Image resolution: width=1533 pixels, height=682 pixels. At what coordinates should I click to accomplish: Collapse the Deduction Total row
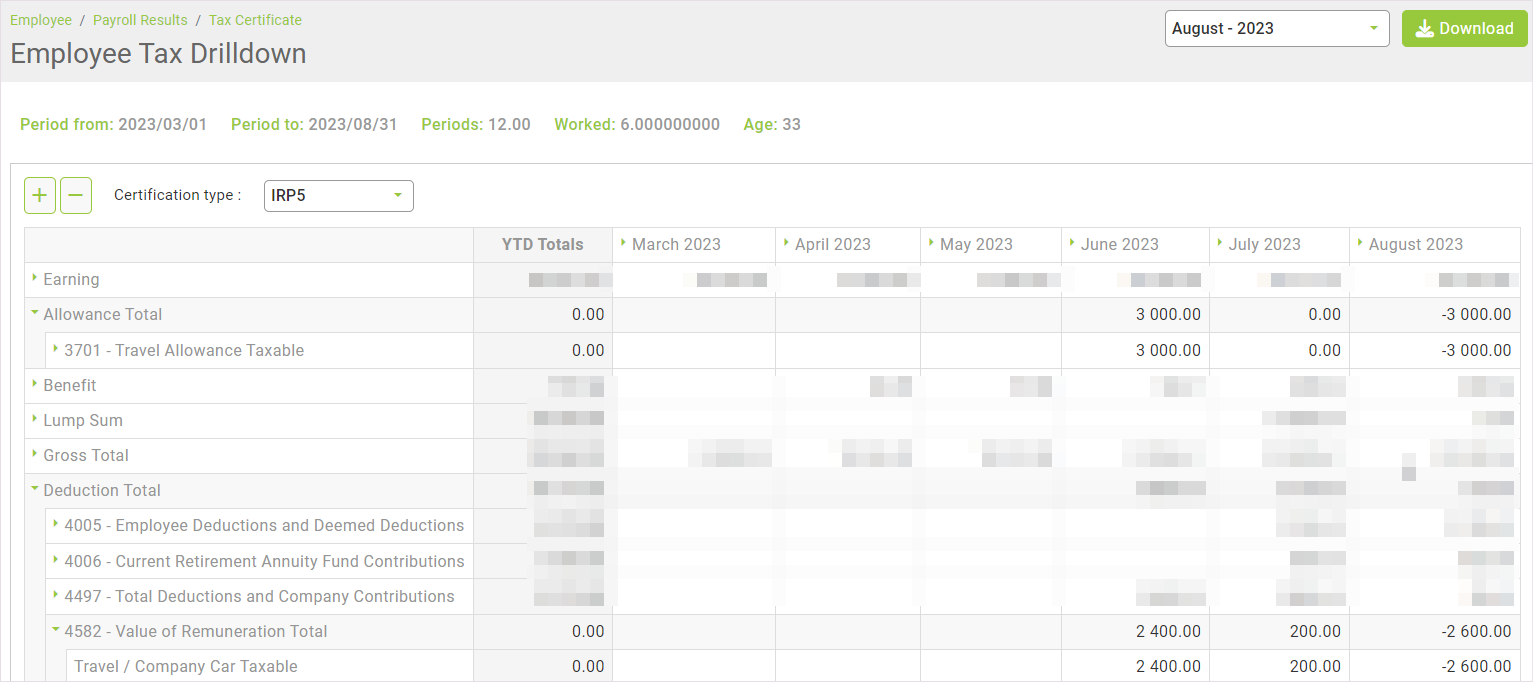[x=35, y=490]
